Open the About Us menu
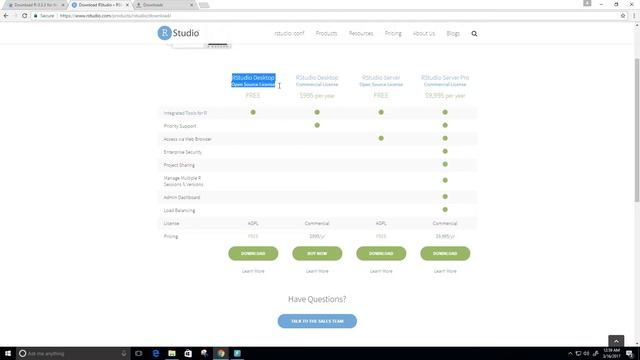This screenshot has width=640, height=360. pyautogui.click(x=424, y=33)
